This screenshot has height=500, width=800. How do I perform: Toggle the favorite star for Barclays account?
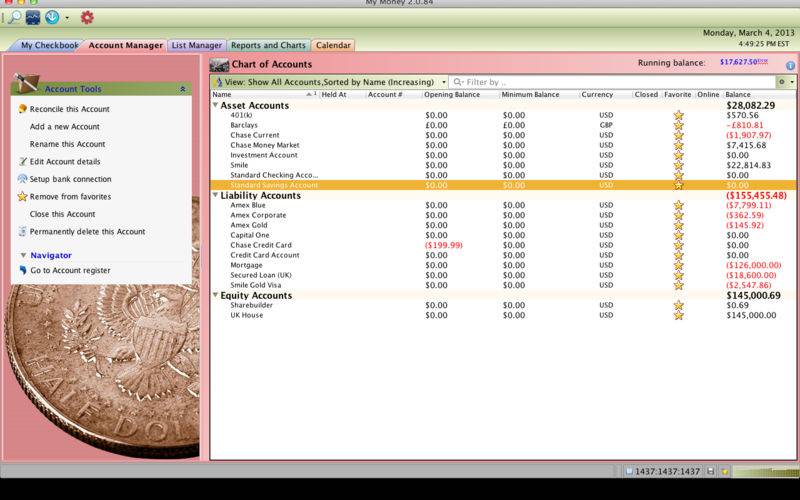pos(678,125)
